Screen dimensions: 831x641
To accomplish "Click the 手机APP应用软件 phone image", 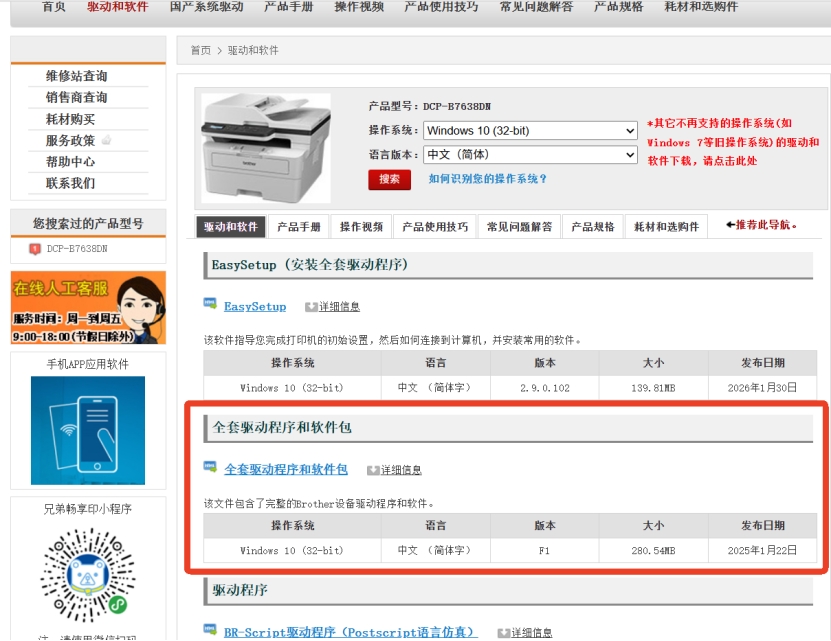I will pyautogui.click(x=88, y=430).
